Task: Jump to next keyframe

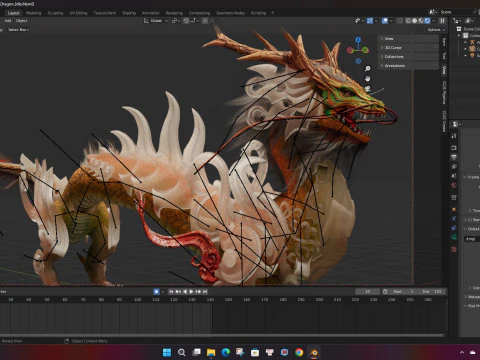Action: pos(198,292)
